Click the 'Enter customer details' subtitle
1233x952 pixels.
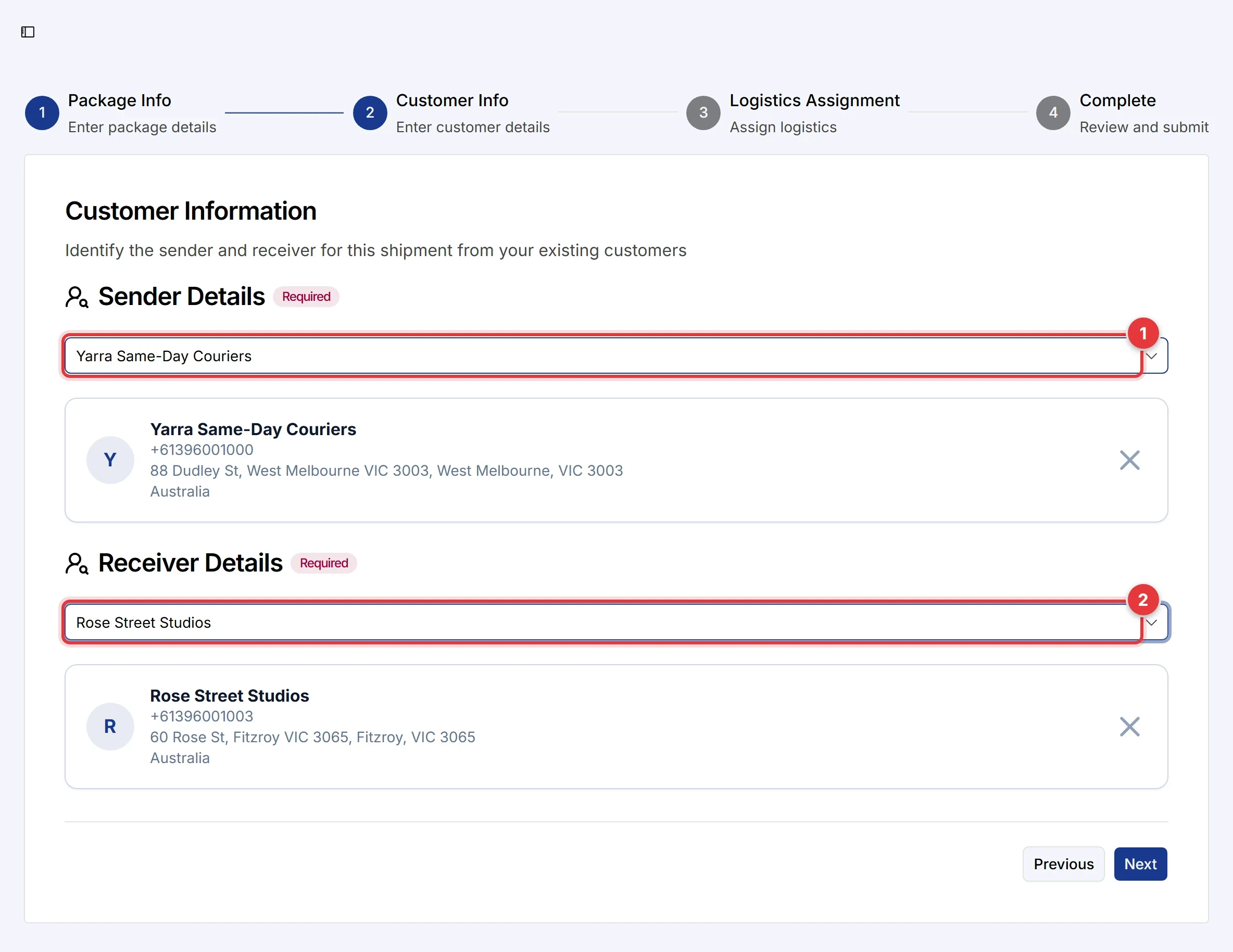(473, 128)
